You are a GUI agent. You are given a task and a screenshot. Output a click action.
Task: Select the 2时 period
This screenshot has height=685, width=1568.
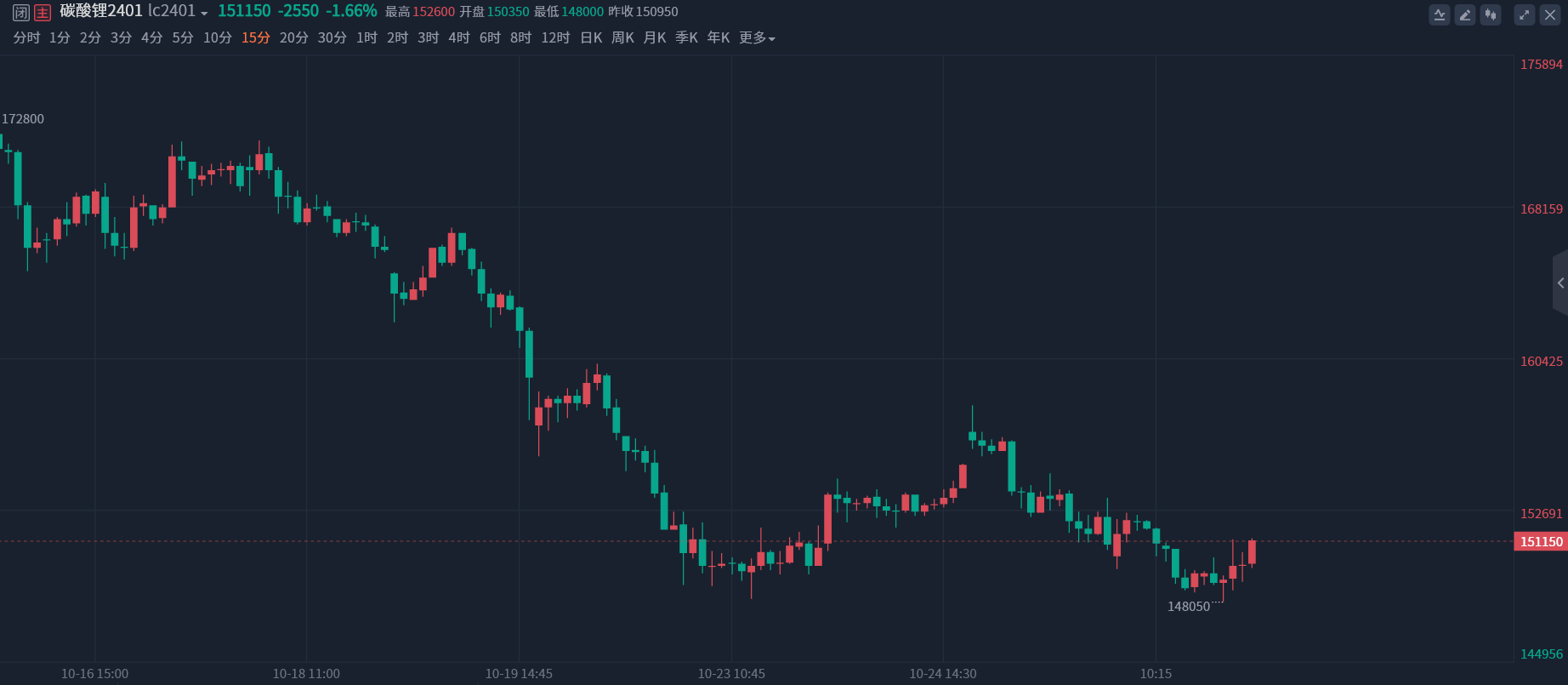pyautogui.click(x=397, y=37)
